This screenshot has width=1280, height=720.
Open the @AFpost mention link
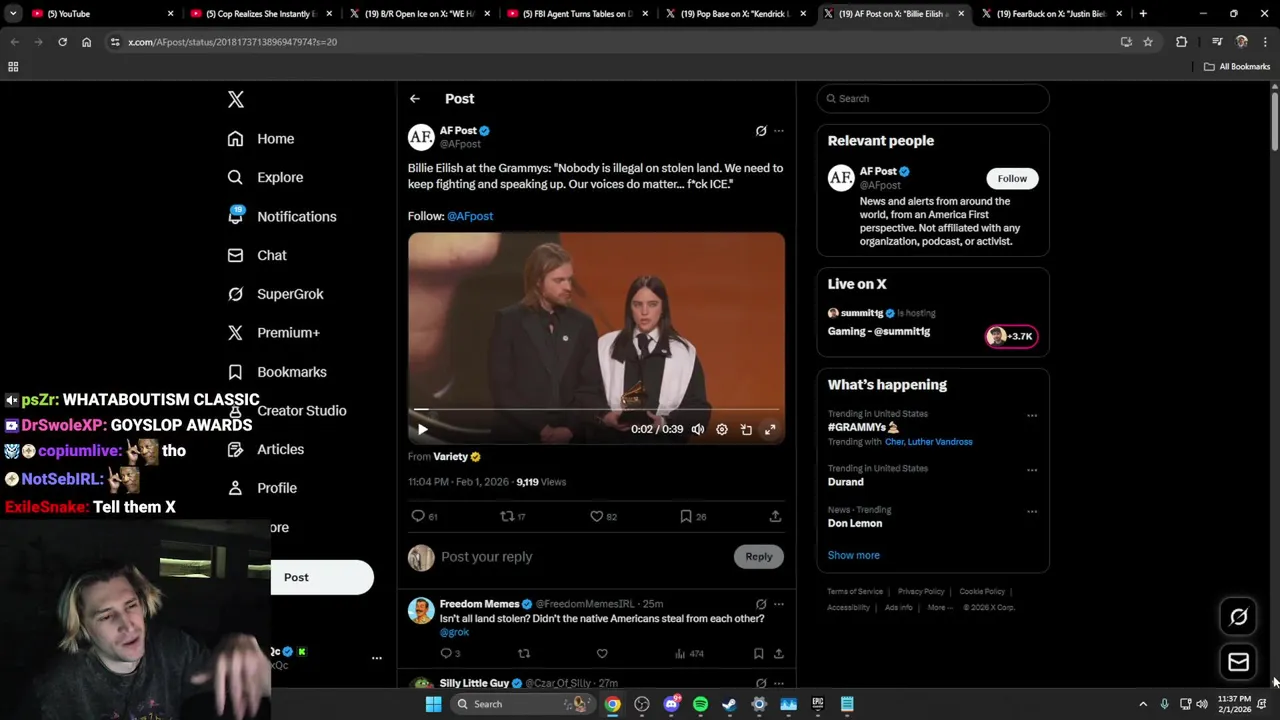[x=470, y=216]
